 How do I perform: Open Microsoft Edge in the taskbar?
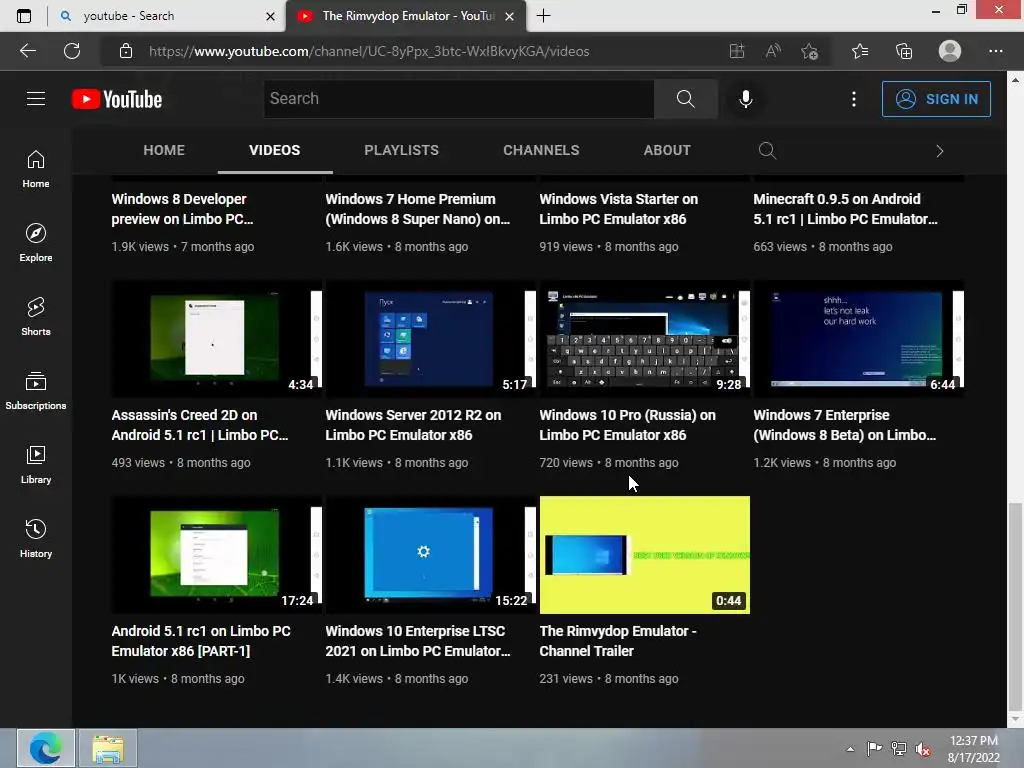[x=46, y=748]
